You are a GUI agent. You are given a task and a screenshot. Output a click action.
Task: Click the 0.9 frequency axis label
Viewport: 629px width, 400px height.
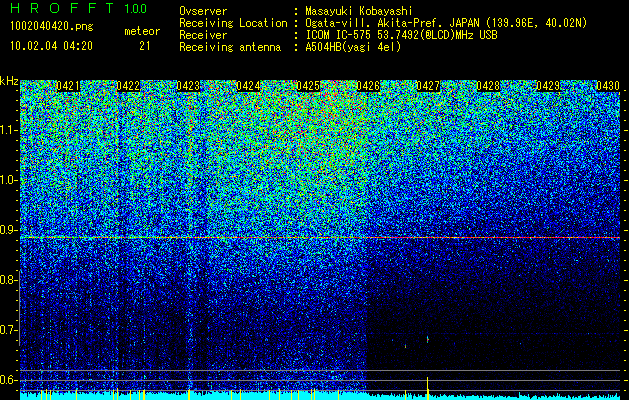point(8,230)
